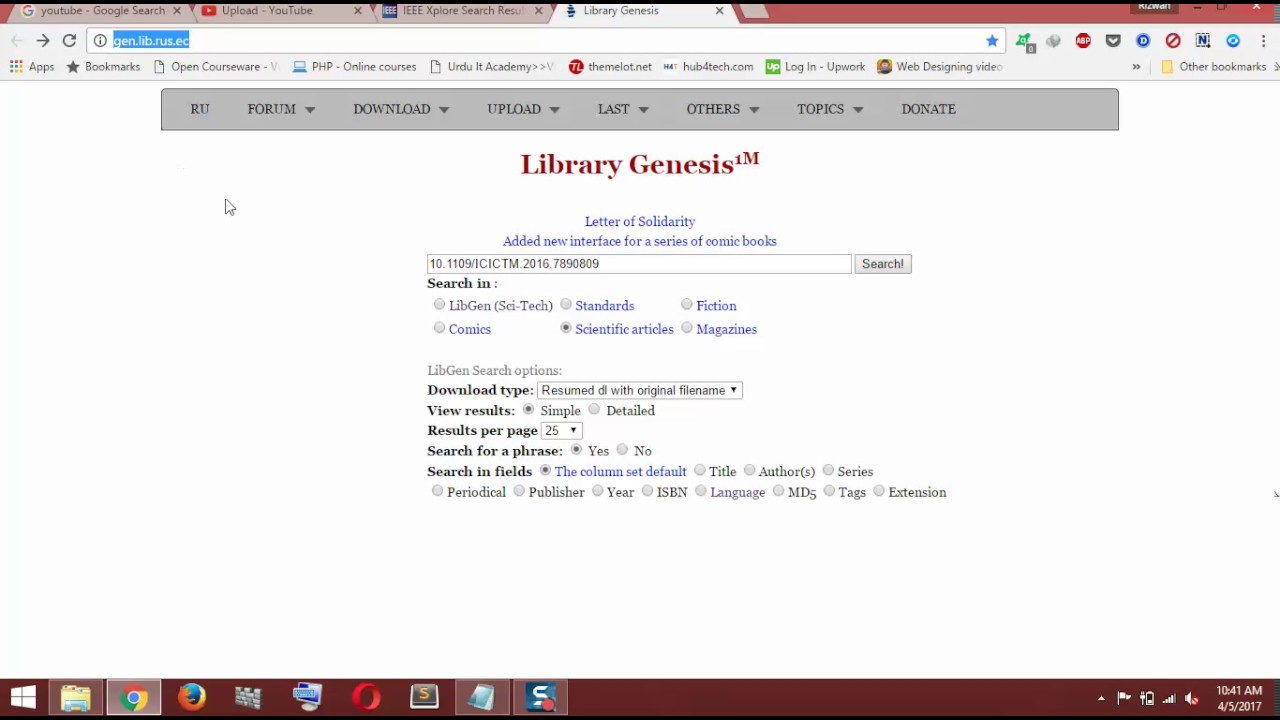1280x720 pixels.
Task: Close the Upload - YouTube tab
Action: [x=357, y=11]
